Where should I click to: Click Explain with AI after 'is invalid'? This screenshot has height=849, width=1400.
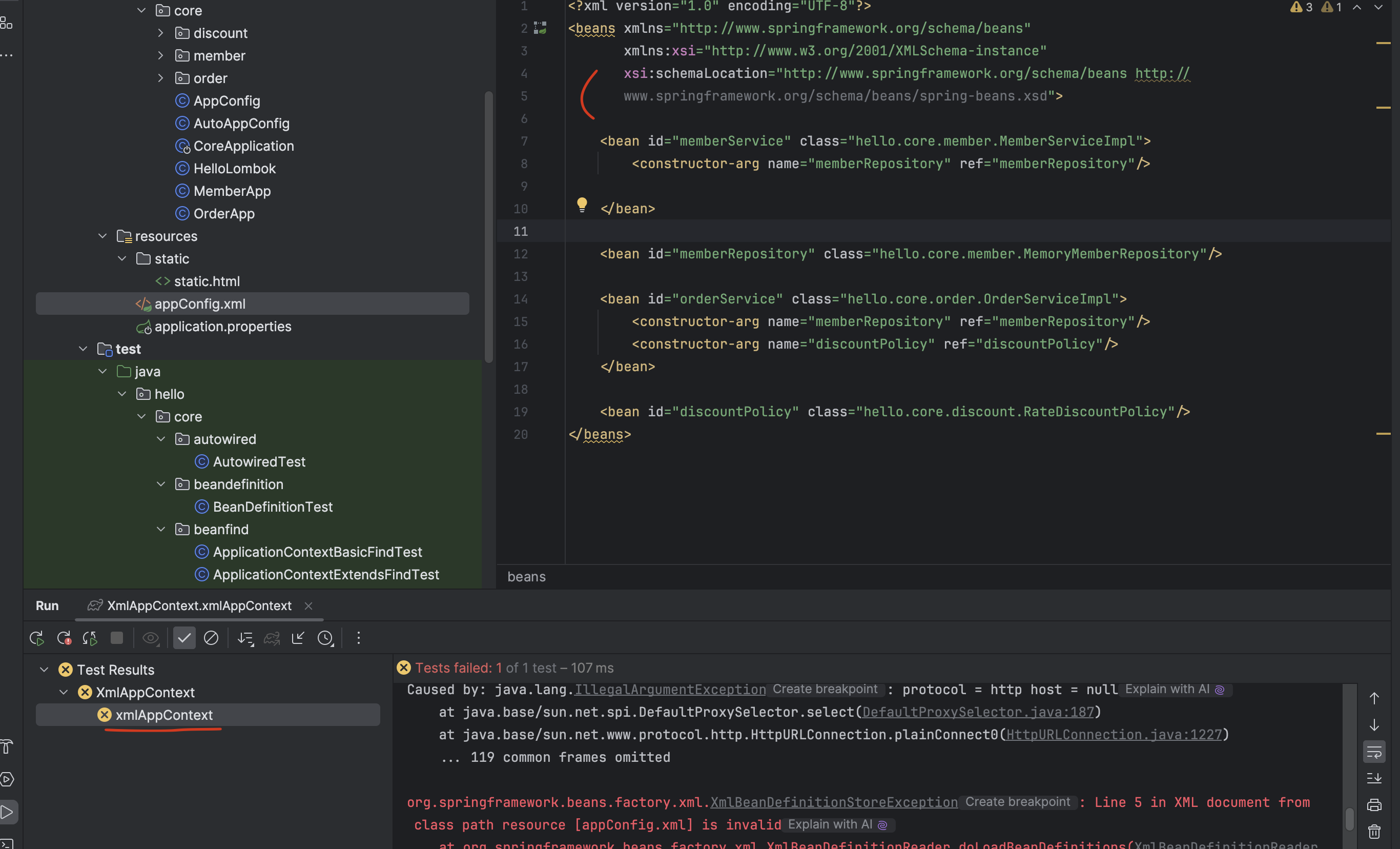click(x=837, y=824)
